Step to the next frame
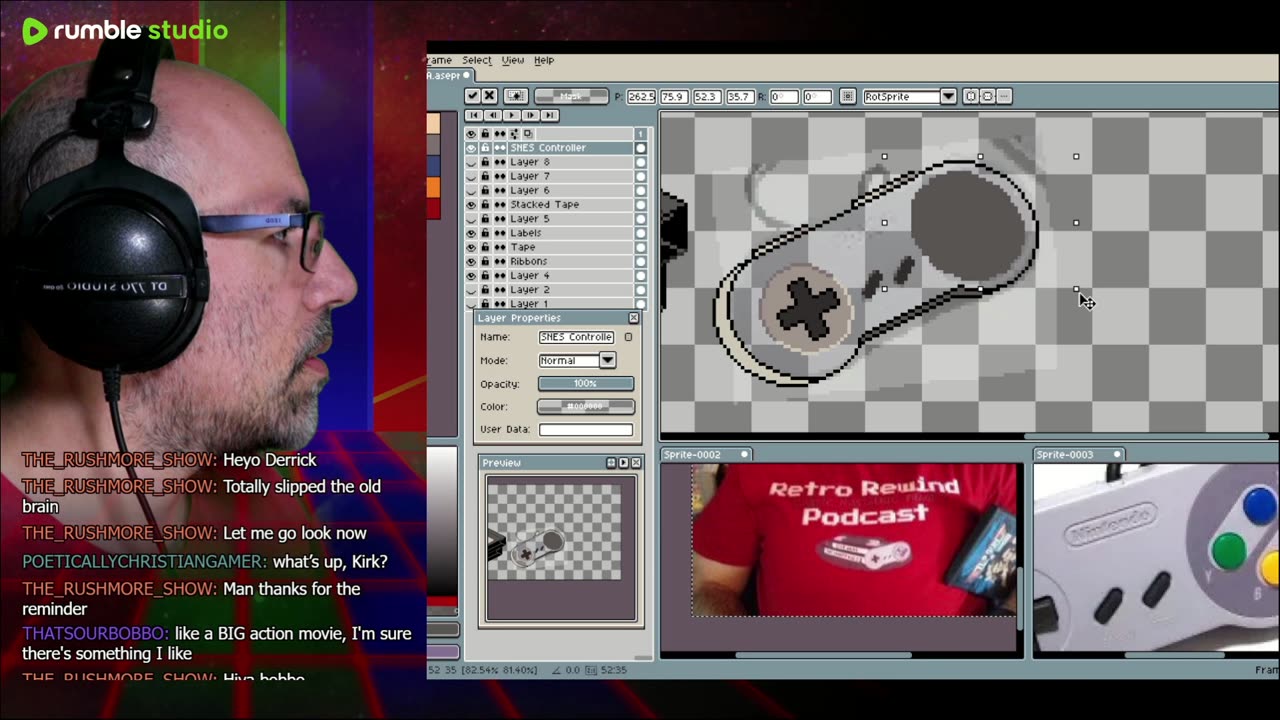The height and width of the screenshot is (720, 1280). click(531, 116)
